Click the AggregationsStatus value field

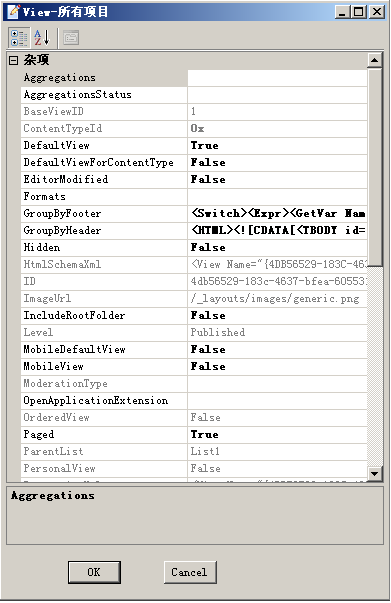(278, 95)
